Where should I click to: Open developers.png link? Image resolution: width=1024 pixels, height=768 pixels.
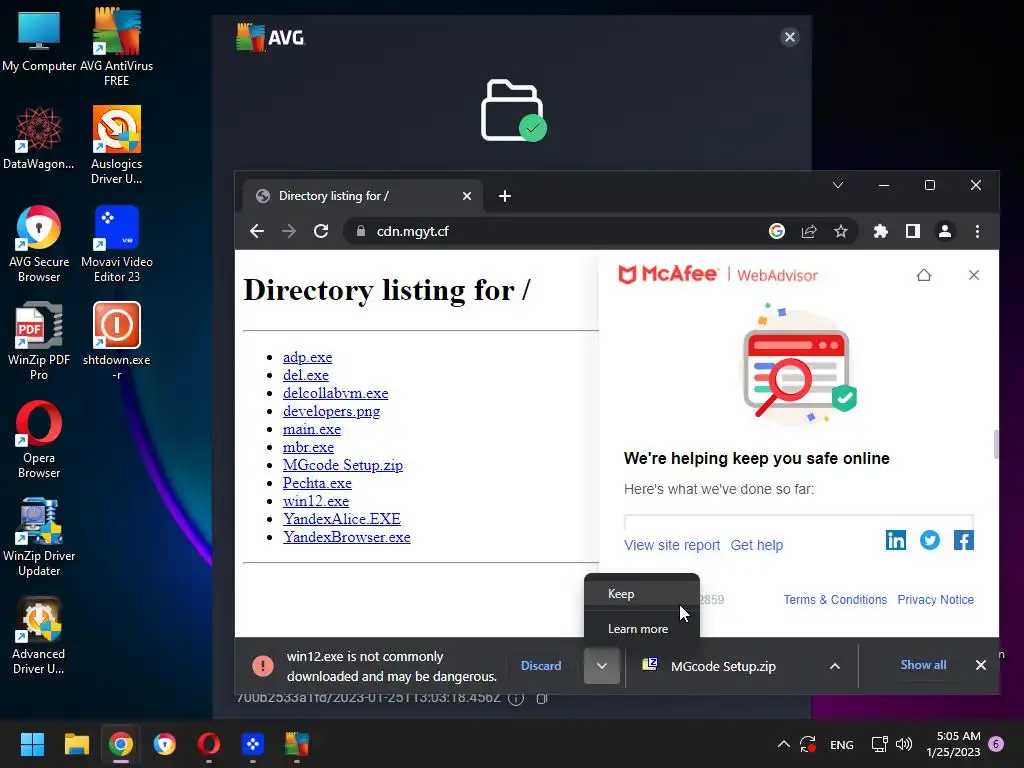point(331,411)
